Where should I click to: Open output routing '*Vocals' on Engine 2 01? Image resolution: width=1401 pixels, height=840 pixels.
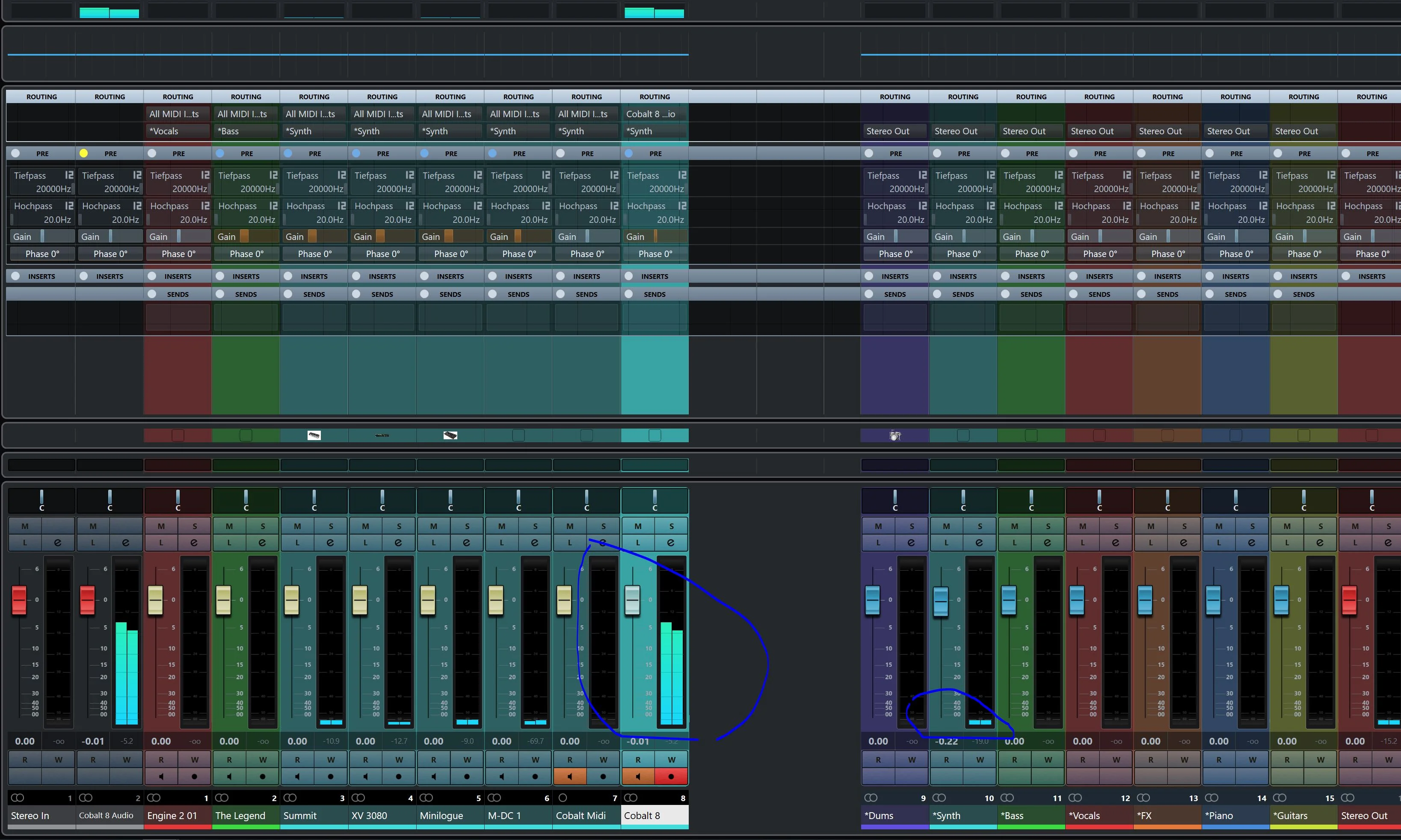pyautogui.click(x=178, y=131)
